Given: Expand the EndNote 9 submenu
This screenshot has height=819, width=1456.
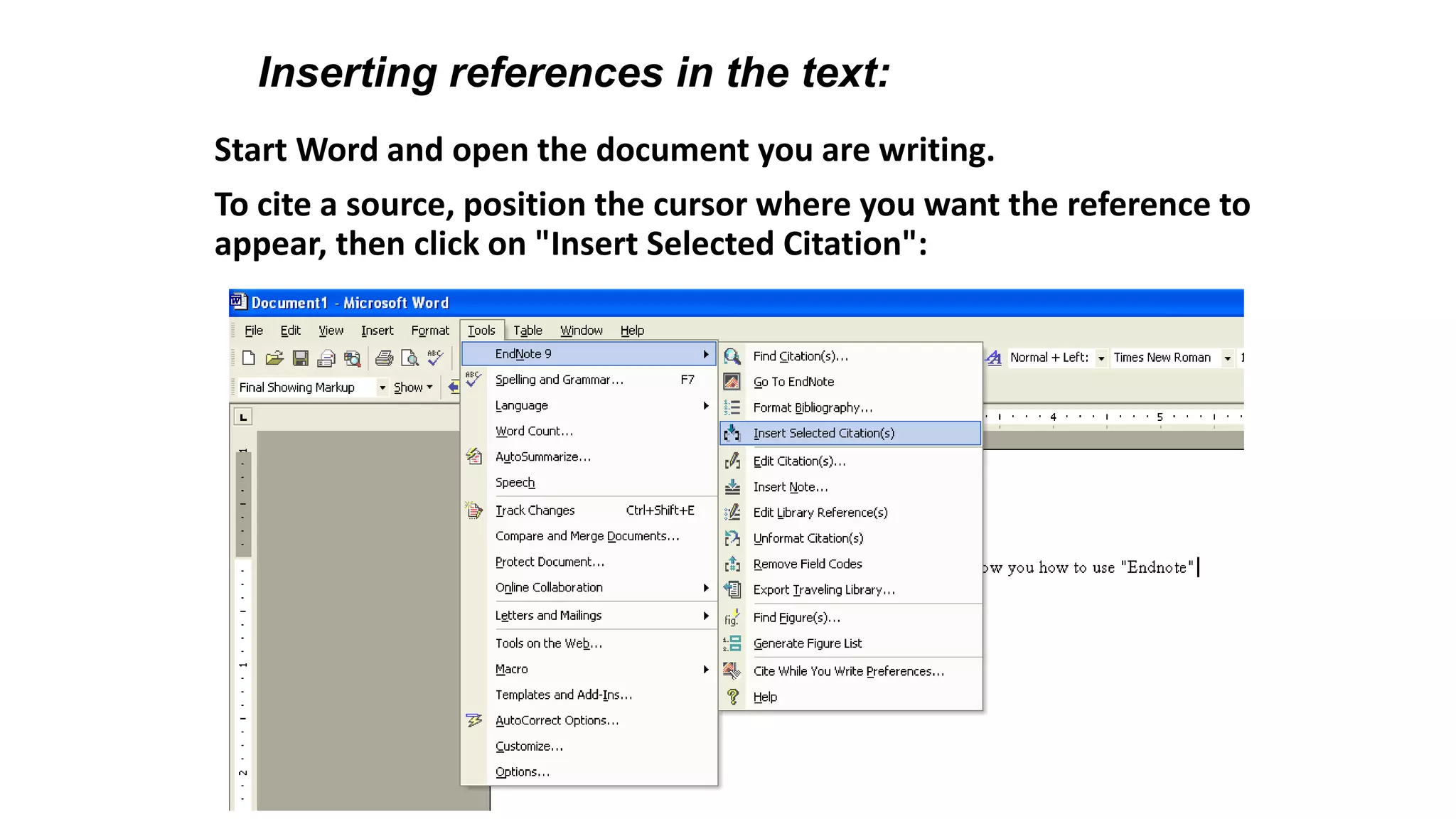Looking at the screenshot, I should tap(589, 354).
